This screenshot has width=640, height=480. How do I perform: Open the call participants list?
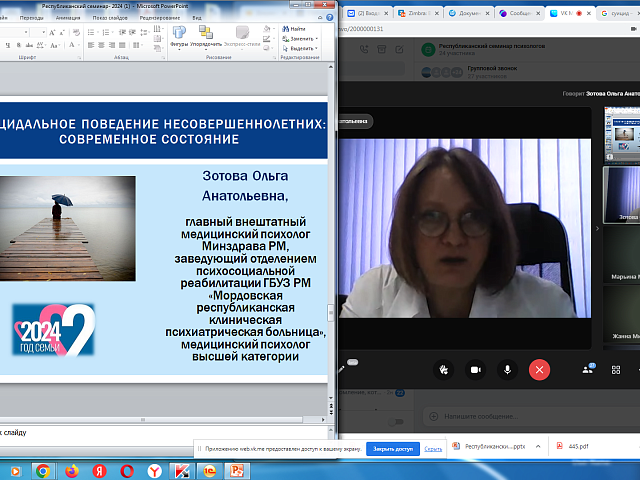pyautogui.click(x=588, y=369)
